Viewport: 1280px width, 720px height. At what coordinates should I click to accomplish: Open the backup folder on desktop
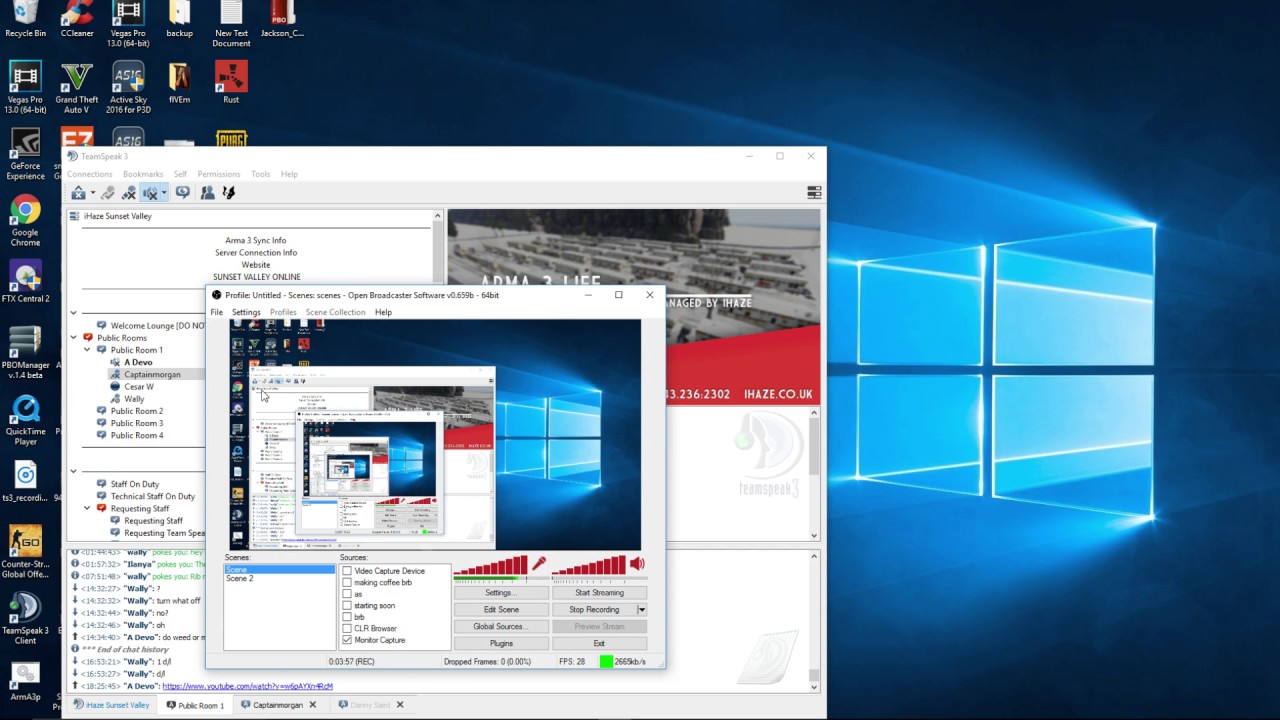(179, 20)
